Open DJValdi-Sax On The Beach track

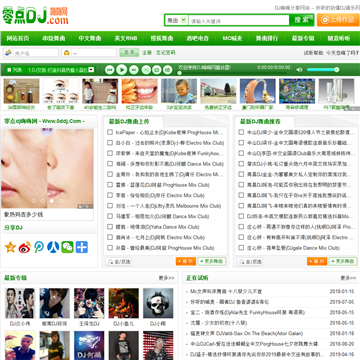[x=247, y=333]
